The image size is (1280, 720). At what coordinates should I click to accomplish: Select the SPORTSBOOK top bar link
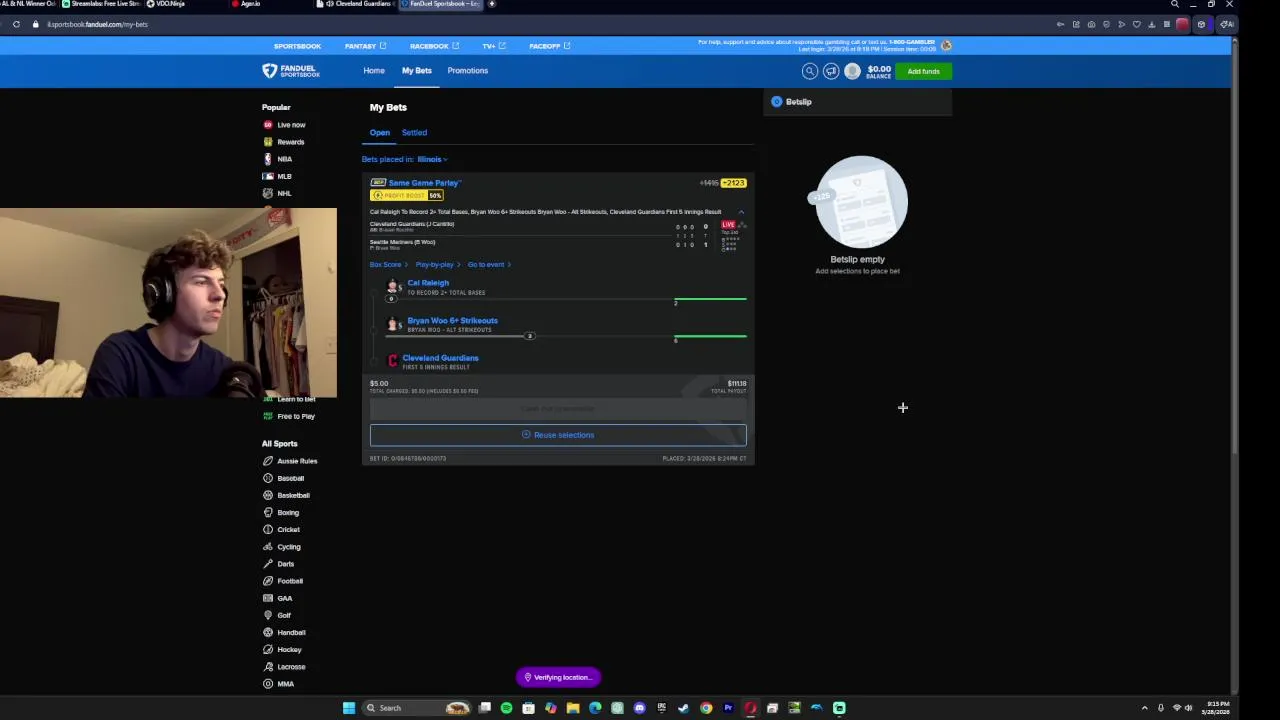(x=297, y=46)
